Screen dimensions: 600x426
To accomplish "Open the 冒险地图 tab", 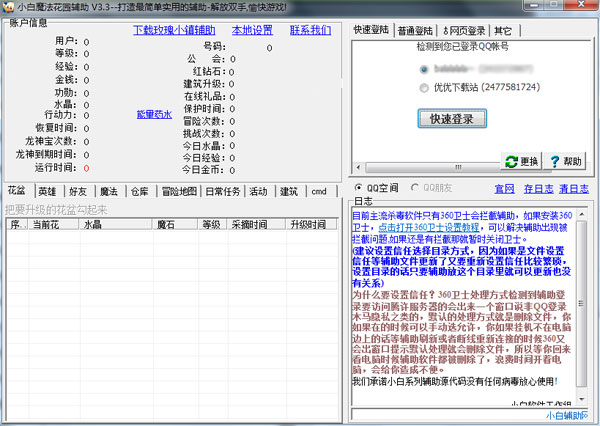I will (x=179, y=192).
